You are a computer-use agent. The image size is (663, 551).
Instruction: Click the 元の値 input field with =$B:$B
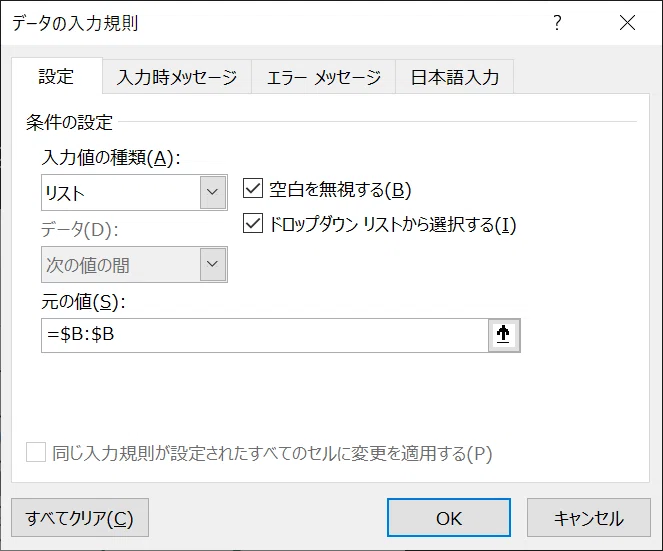pos(265,335)
